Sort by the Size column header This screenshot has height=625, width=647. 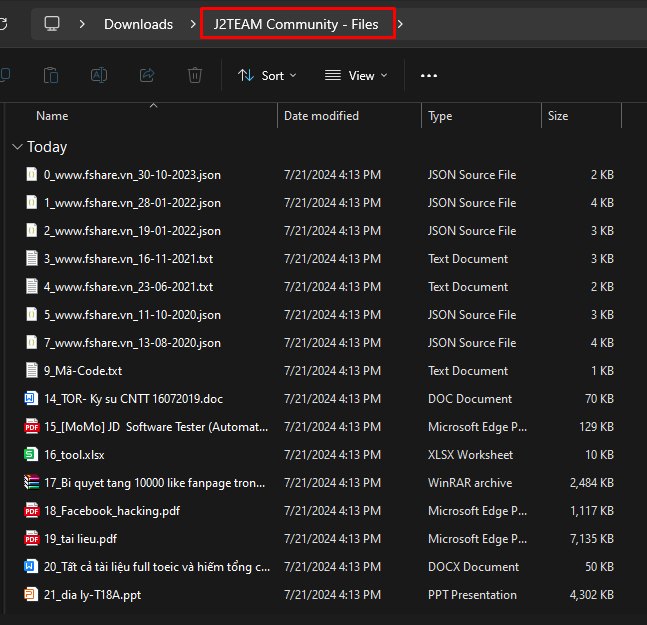pos(558,116)
